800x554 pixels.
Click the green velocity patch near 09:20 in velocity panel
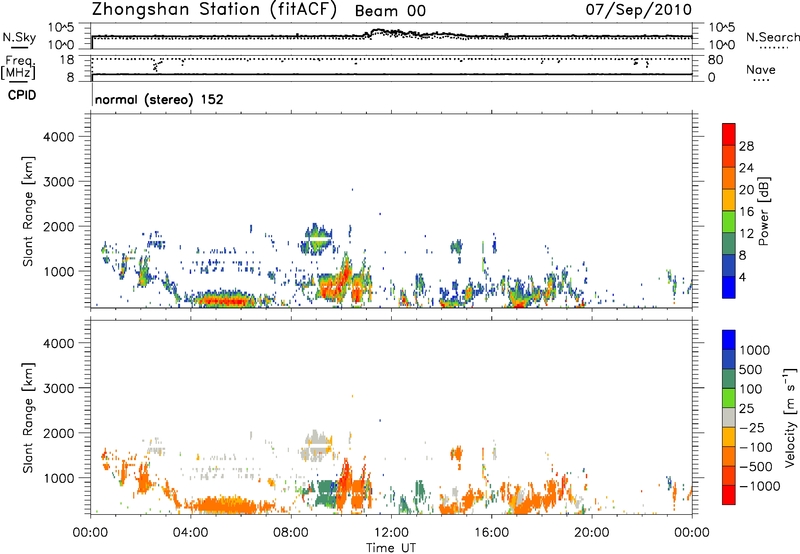(x=325, y=493)
